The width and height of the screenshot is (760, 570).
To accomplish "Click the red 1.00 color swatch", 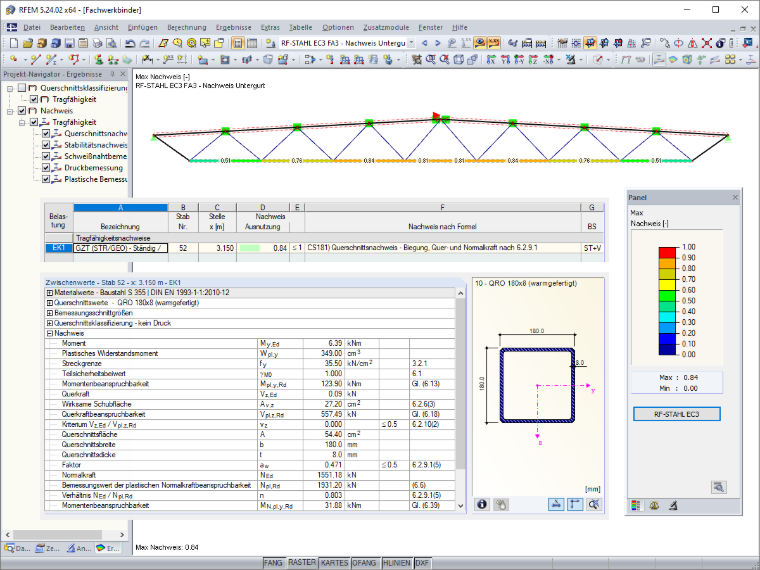I will [667, 252].
